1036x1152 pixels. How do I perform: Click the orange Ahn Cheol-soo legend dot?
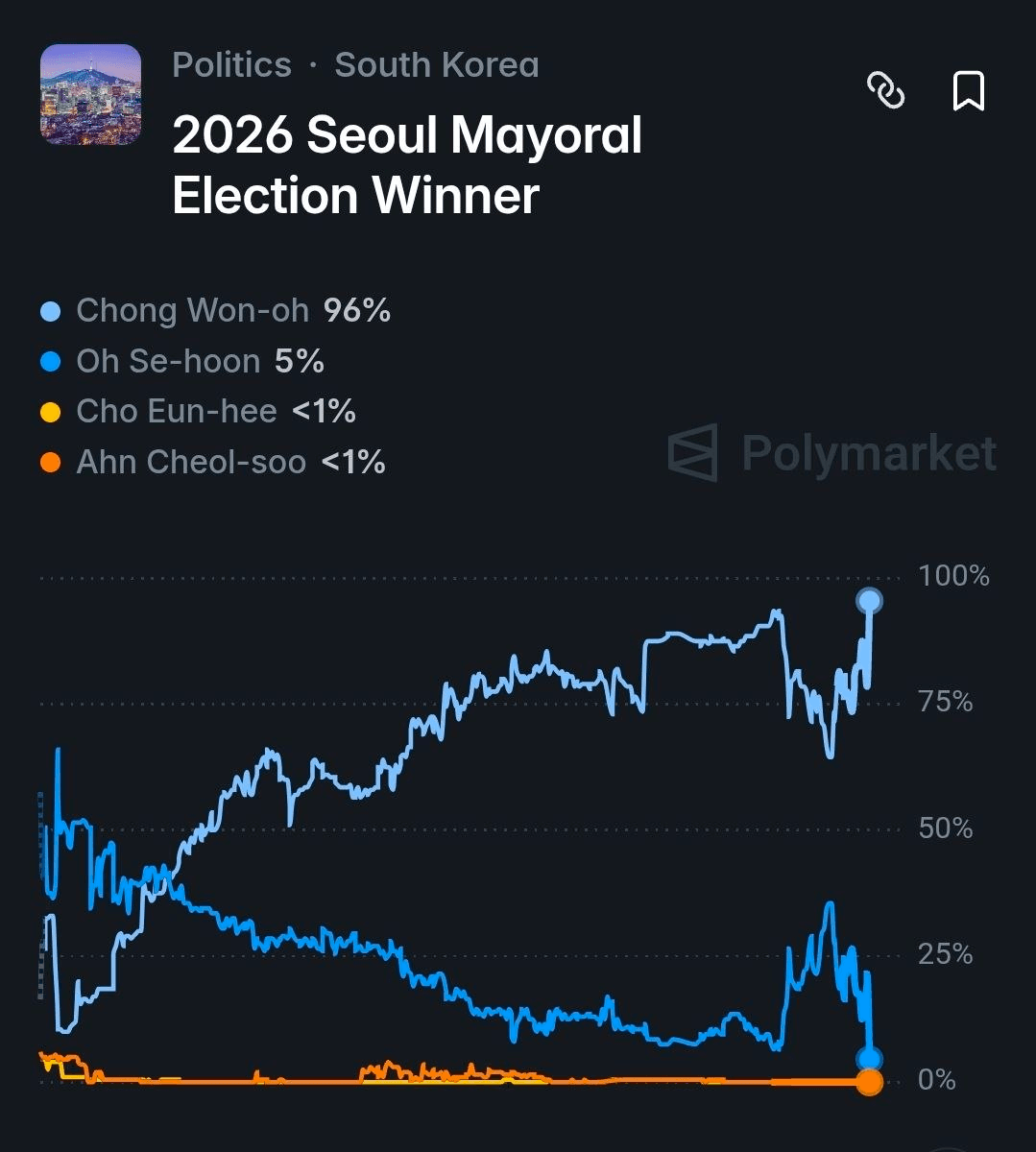51,463
